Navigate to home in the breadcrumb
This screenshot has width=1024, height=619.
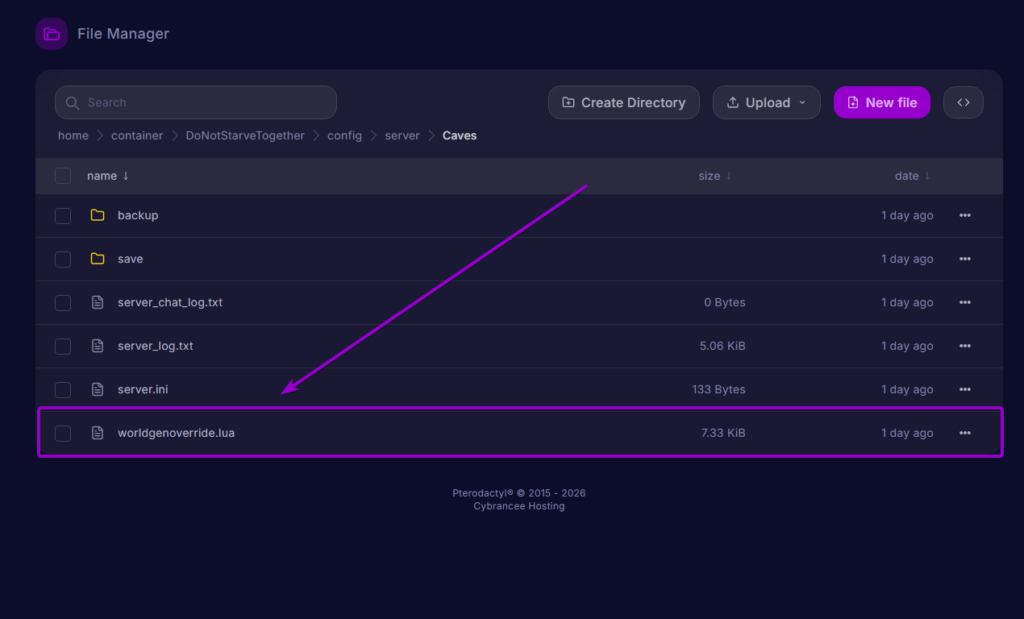pyautogui.click(x=73, y=136)
